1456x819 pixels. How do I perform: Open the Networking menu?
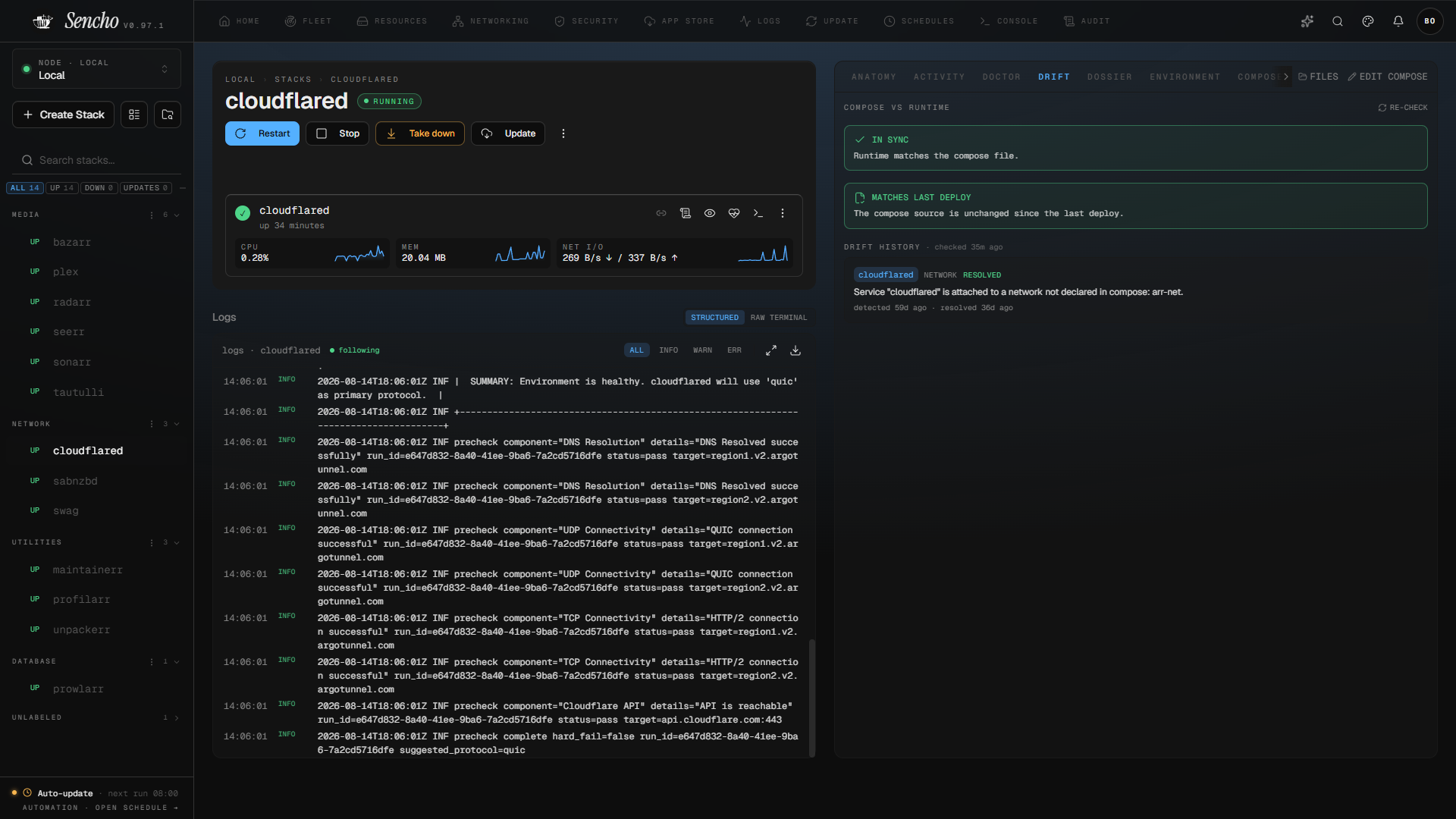click(x=491, y=21)
